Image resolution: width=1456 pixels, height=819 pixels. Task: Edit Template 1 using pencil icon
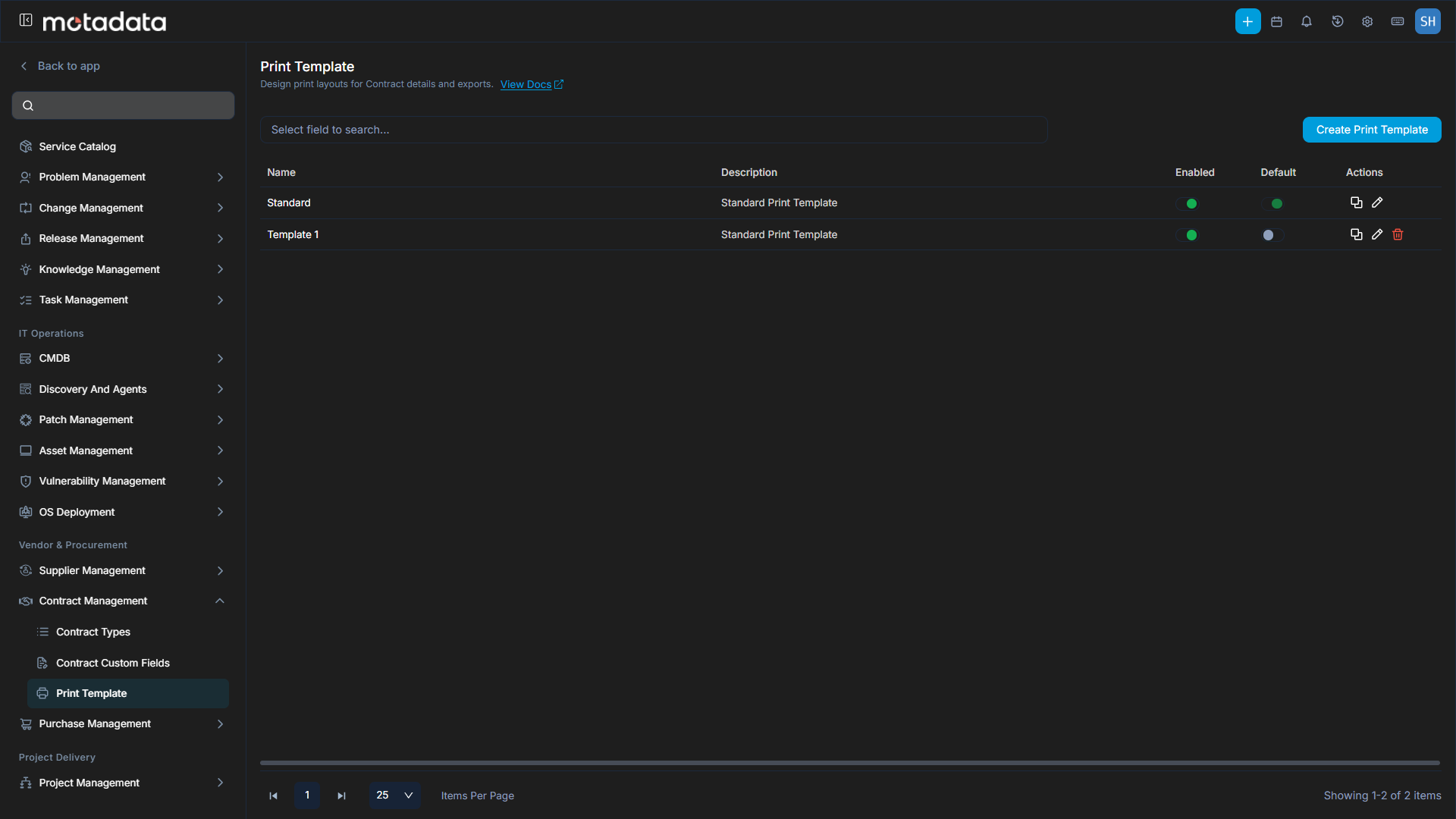1377,234
